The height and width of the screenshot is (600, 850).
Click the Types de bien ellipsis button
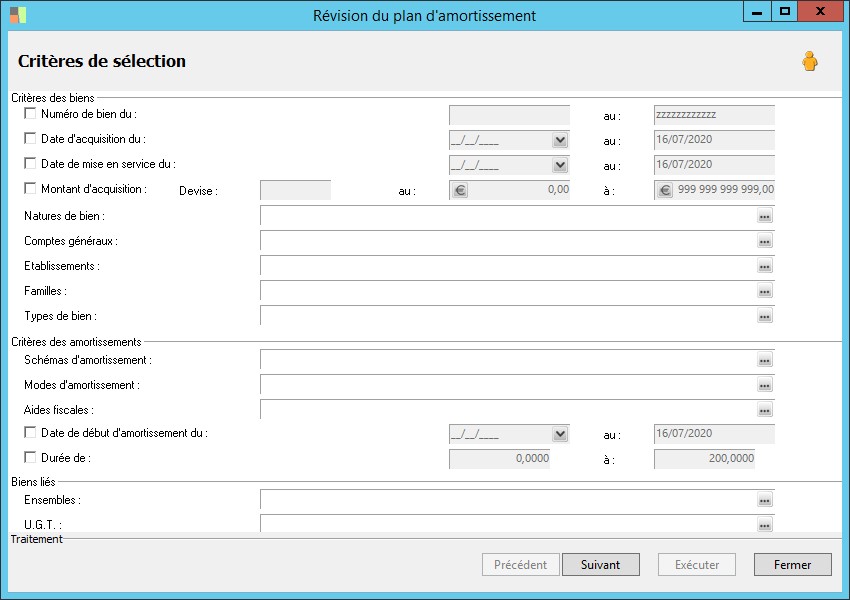tap(765, 316)
